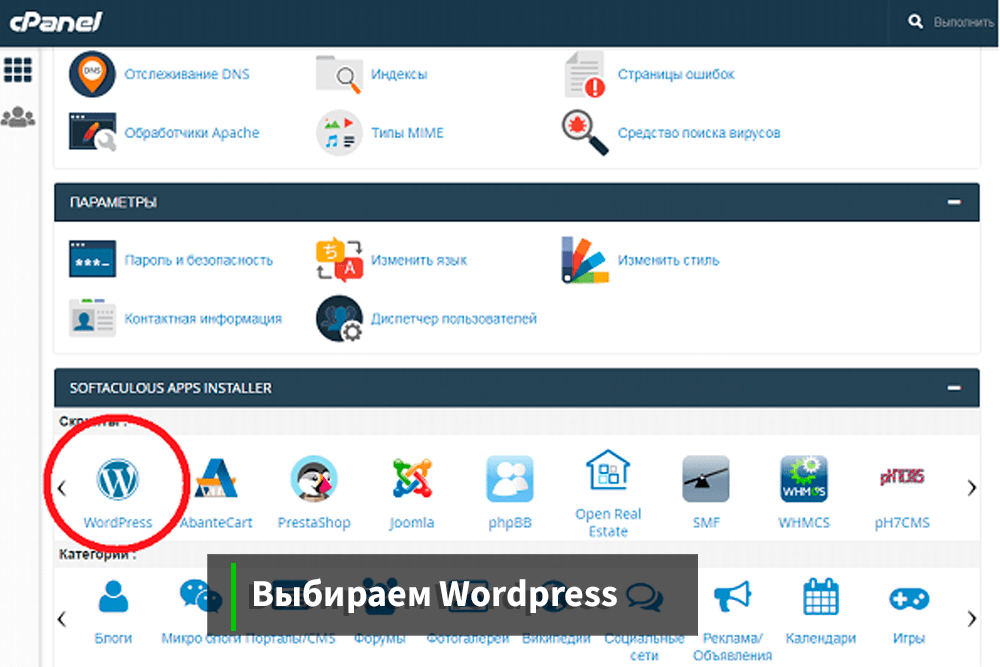The height and width of the screenshot is (667, 1000).
Task: Click the Календари category label
Action: coord(821,638)
